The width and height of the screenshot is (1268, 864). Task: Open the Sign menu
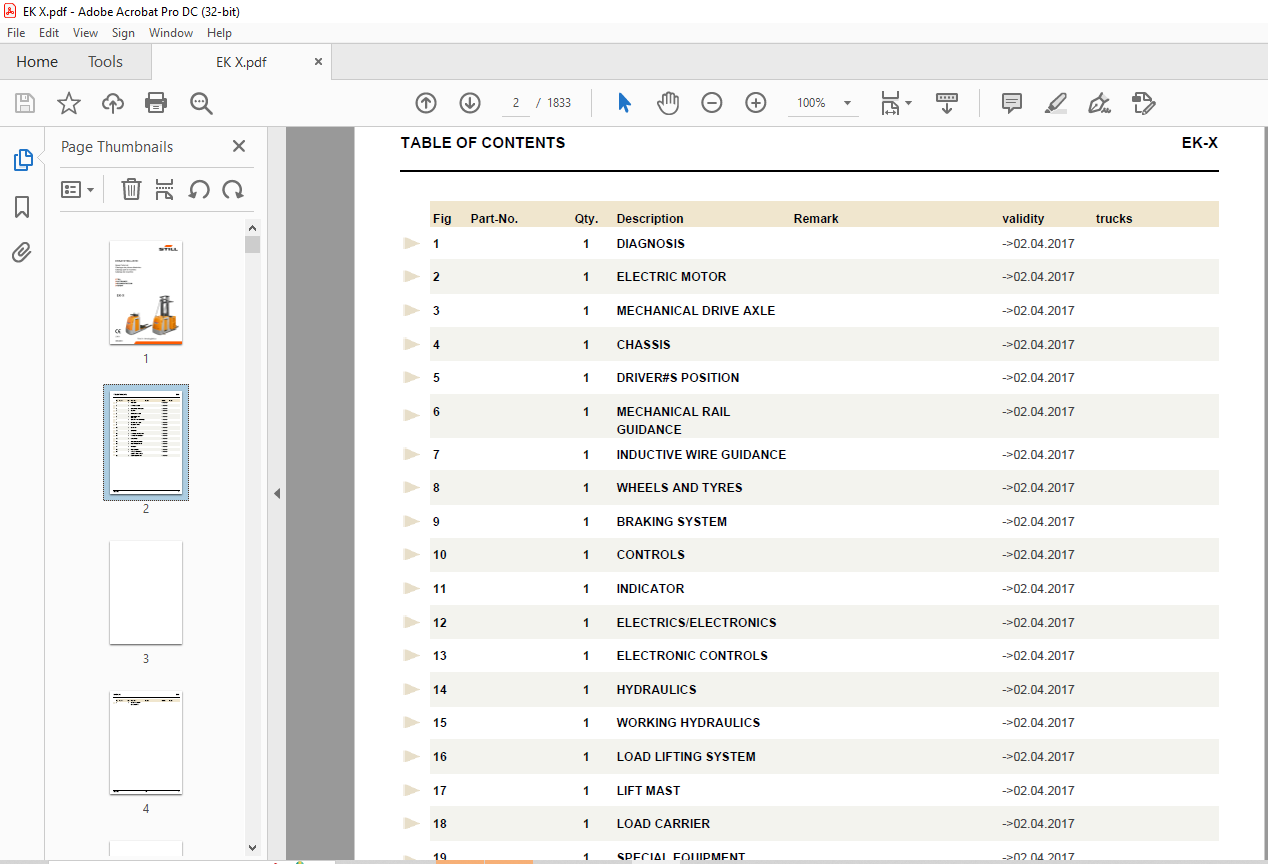click(x=123, y=33)
